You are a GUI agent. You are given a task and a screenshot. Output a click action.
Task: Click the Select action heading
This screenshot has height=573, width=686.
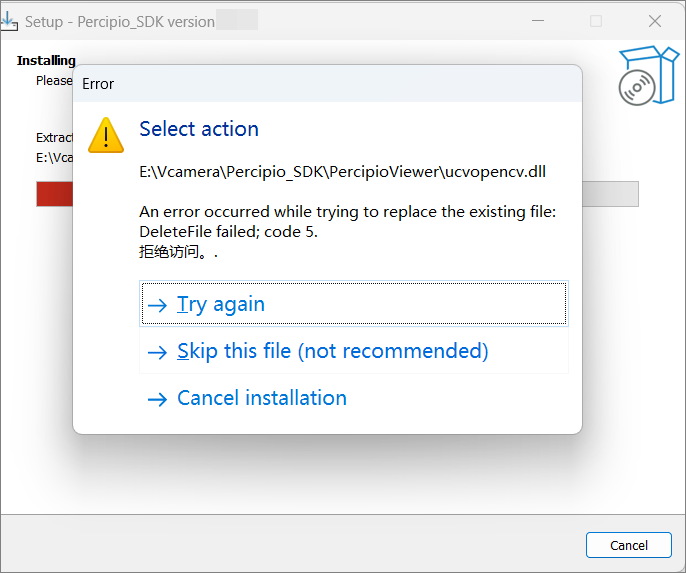(199, 129)
